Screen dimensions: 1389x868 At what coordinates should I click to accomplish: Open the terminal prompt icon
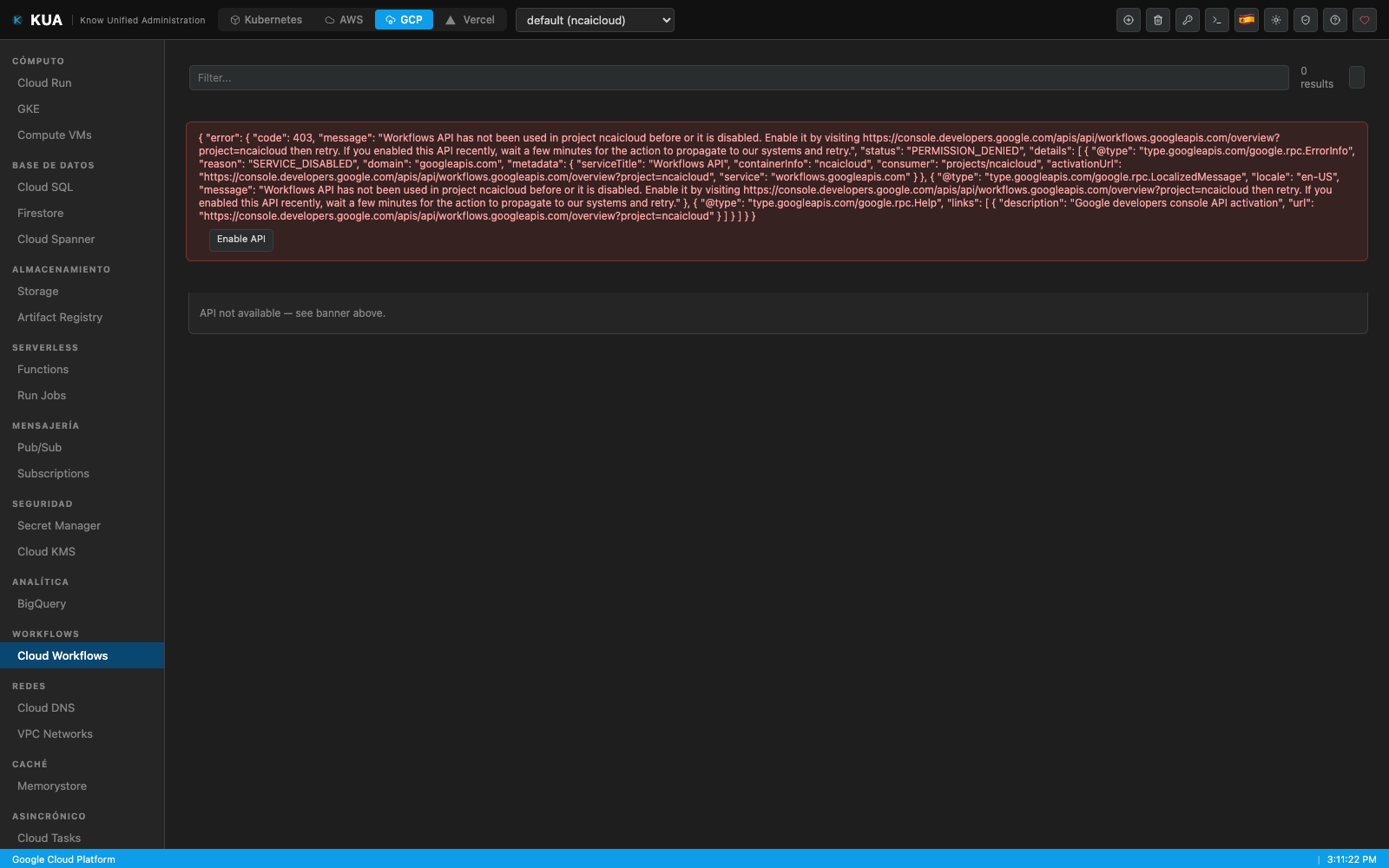(x=1217, y=20)
